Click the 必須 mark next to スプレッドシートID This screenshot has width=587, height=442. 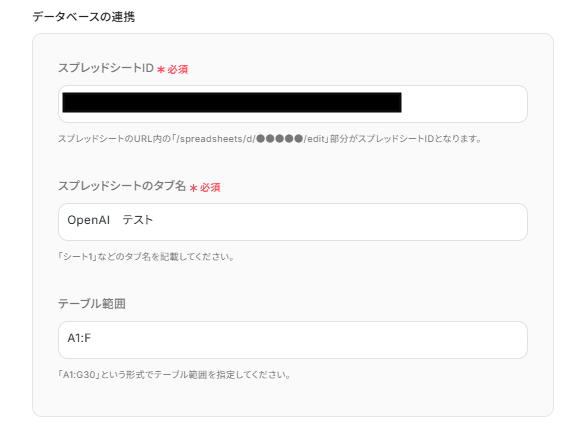click(177, 70)
